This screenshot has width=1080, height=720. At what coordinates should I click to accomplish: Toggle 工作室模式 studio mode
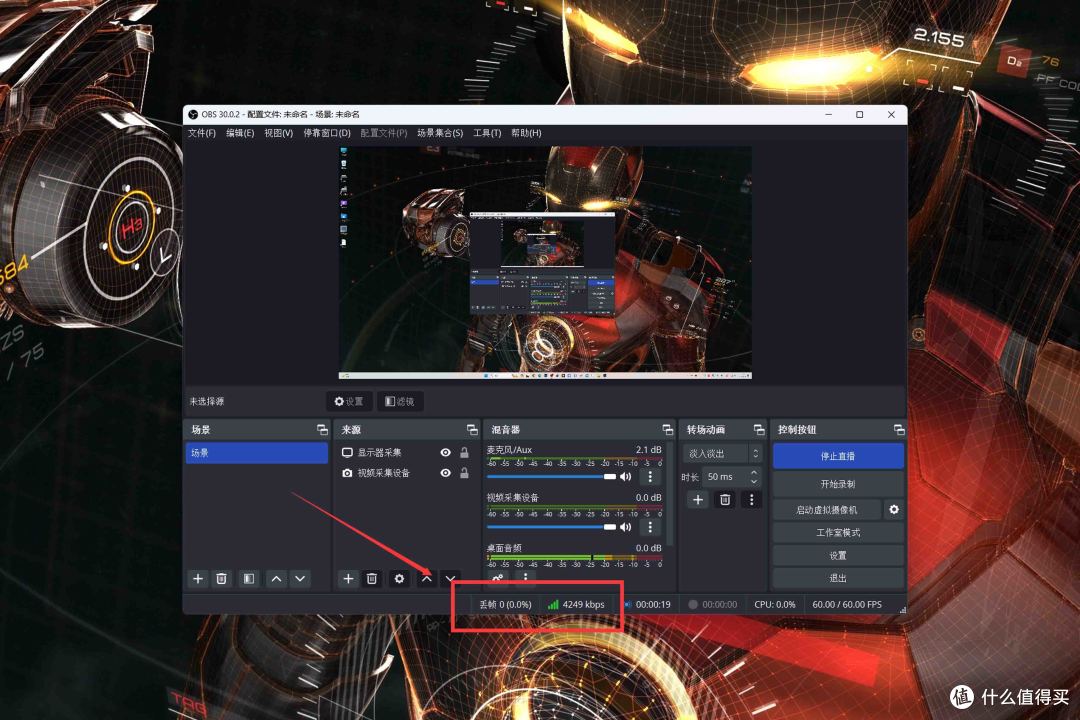(838, 533)
